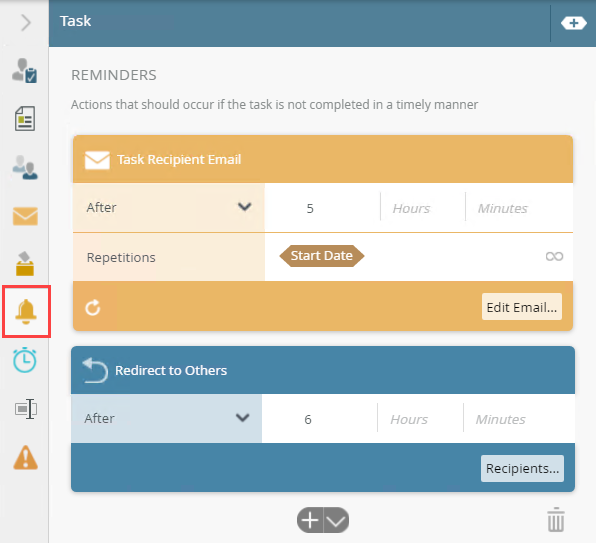This screenshot has width=596, height=543.
Task: Add a reminder with the plus button
Action: (310, 520)
